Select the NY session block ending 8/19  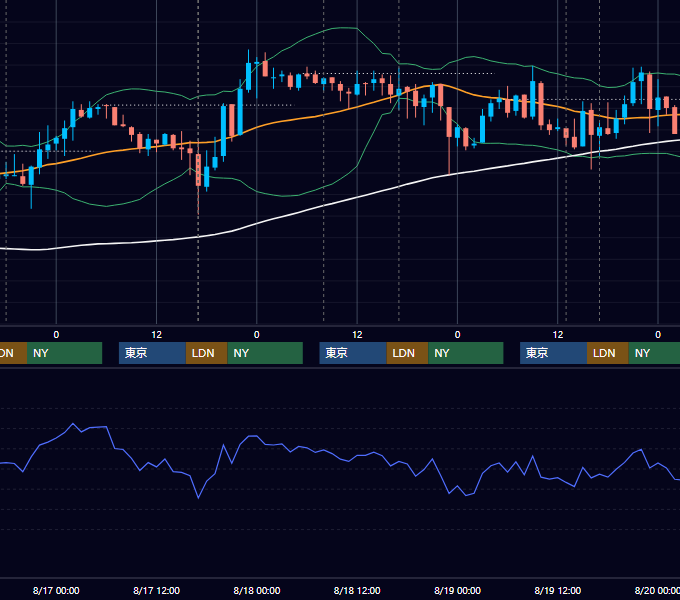(466, 353)
